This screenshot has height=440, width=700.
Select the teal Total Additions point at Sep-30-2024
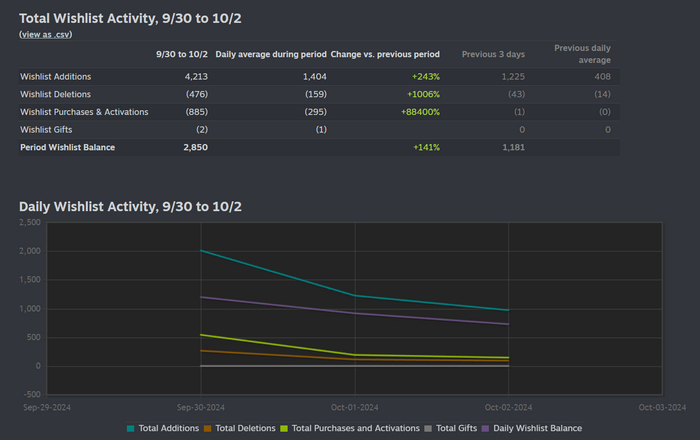click(x=202, y=251)
